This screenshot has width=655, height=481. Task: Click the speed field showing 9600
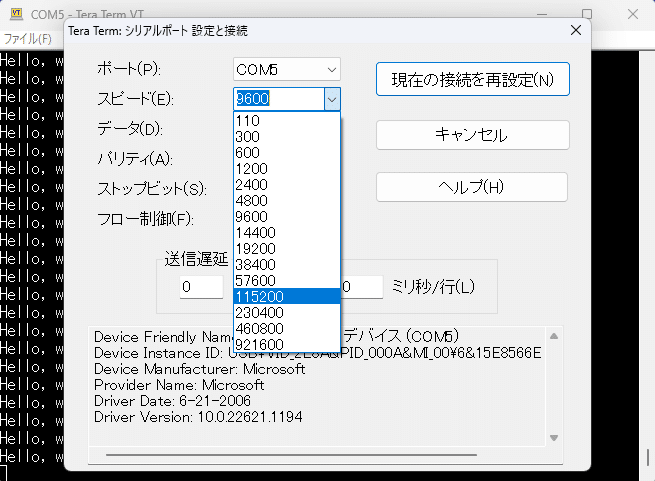pyautogui.click(x=279, y=99)
